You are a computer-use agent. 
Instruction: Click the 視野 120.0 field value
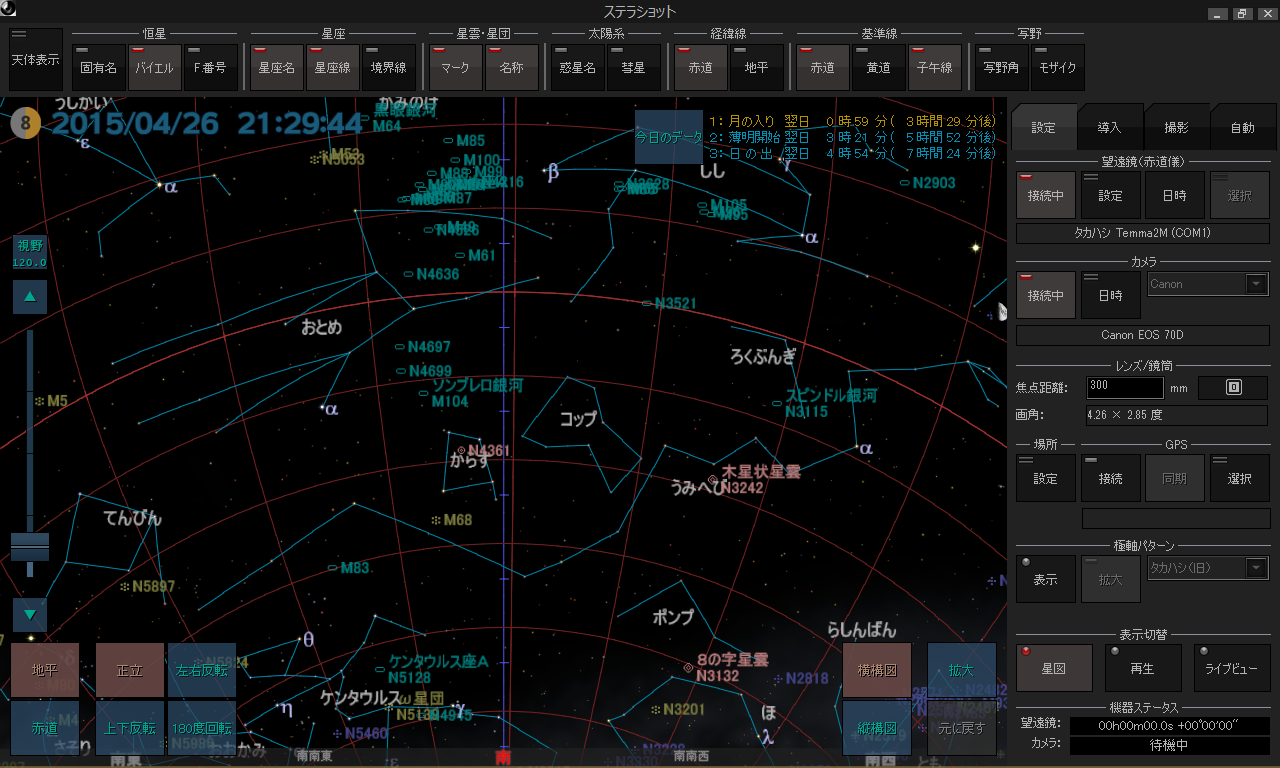pos(29,253)
